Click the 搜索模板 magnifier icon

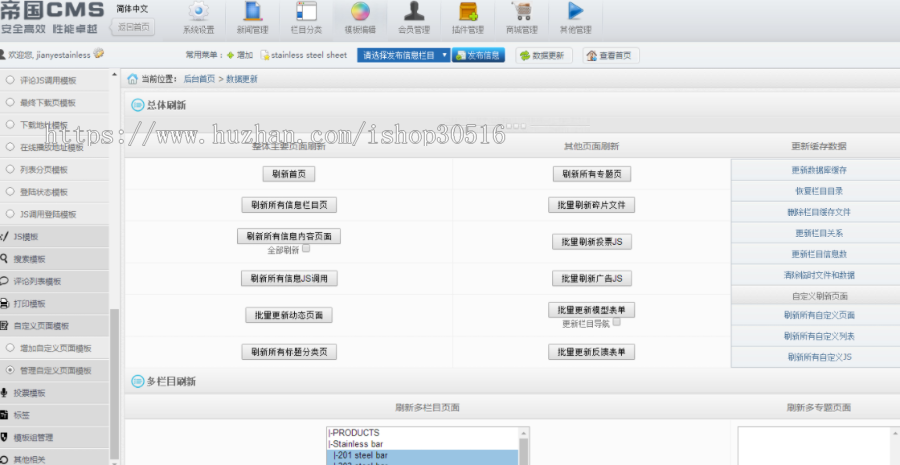tap(4, 258)
